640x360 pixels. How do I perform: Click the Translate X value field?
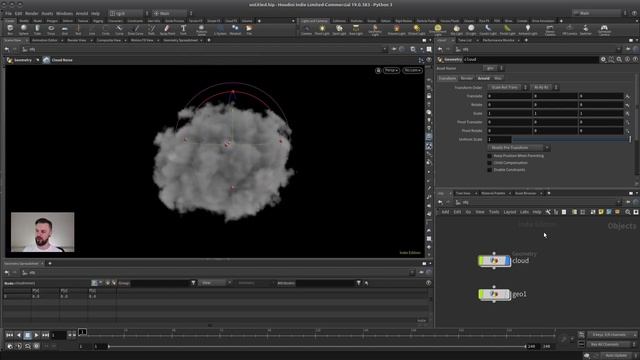point(509,96)
